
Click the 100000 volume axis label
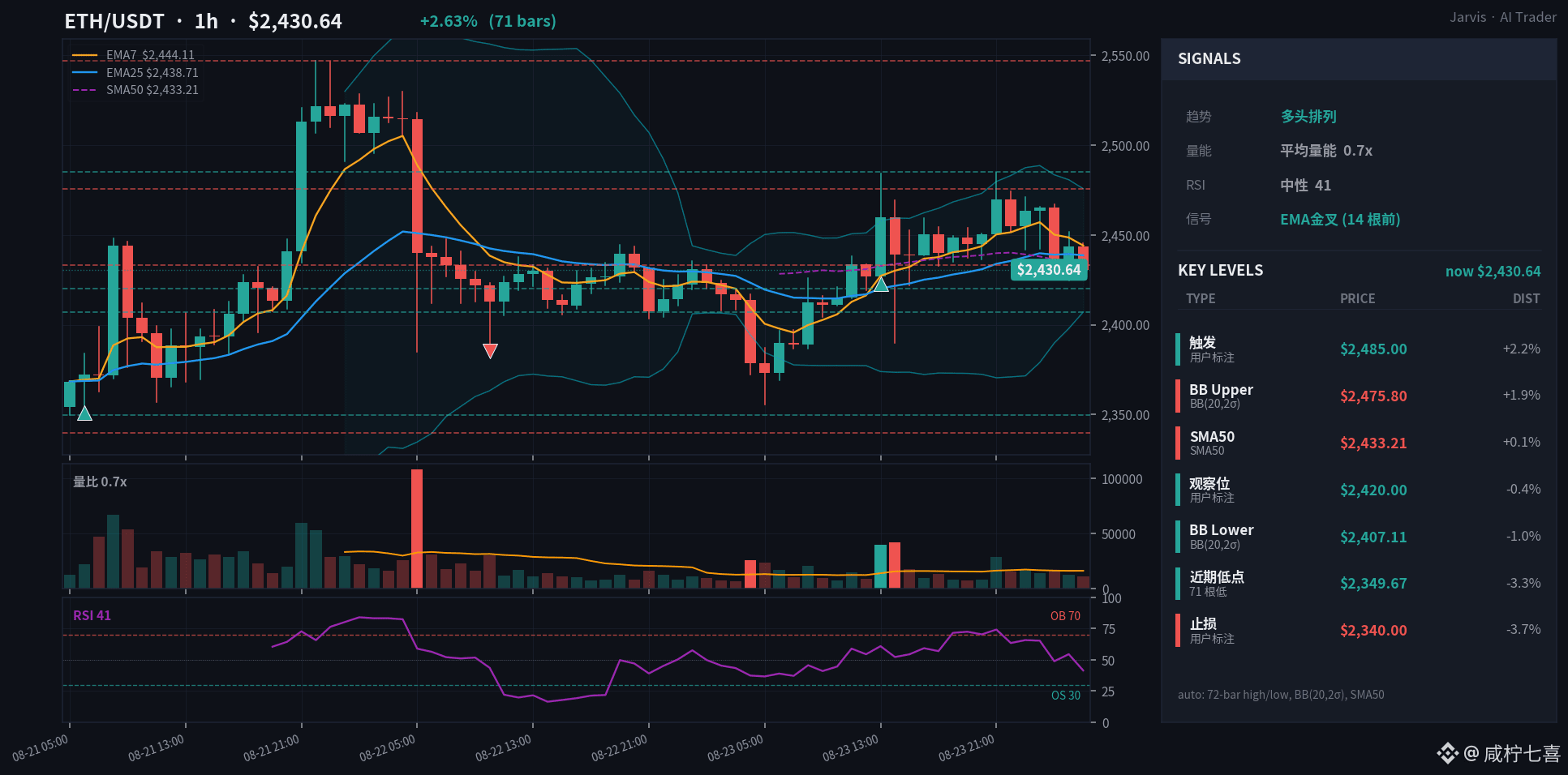[1122, 479]
